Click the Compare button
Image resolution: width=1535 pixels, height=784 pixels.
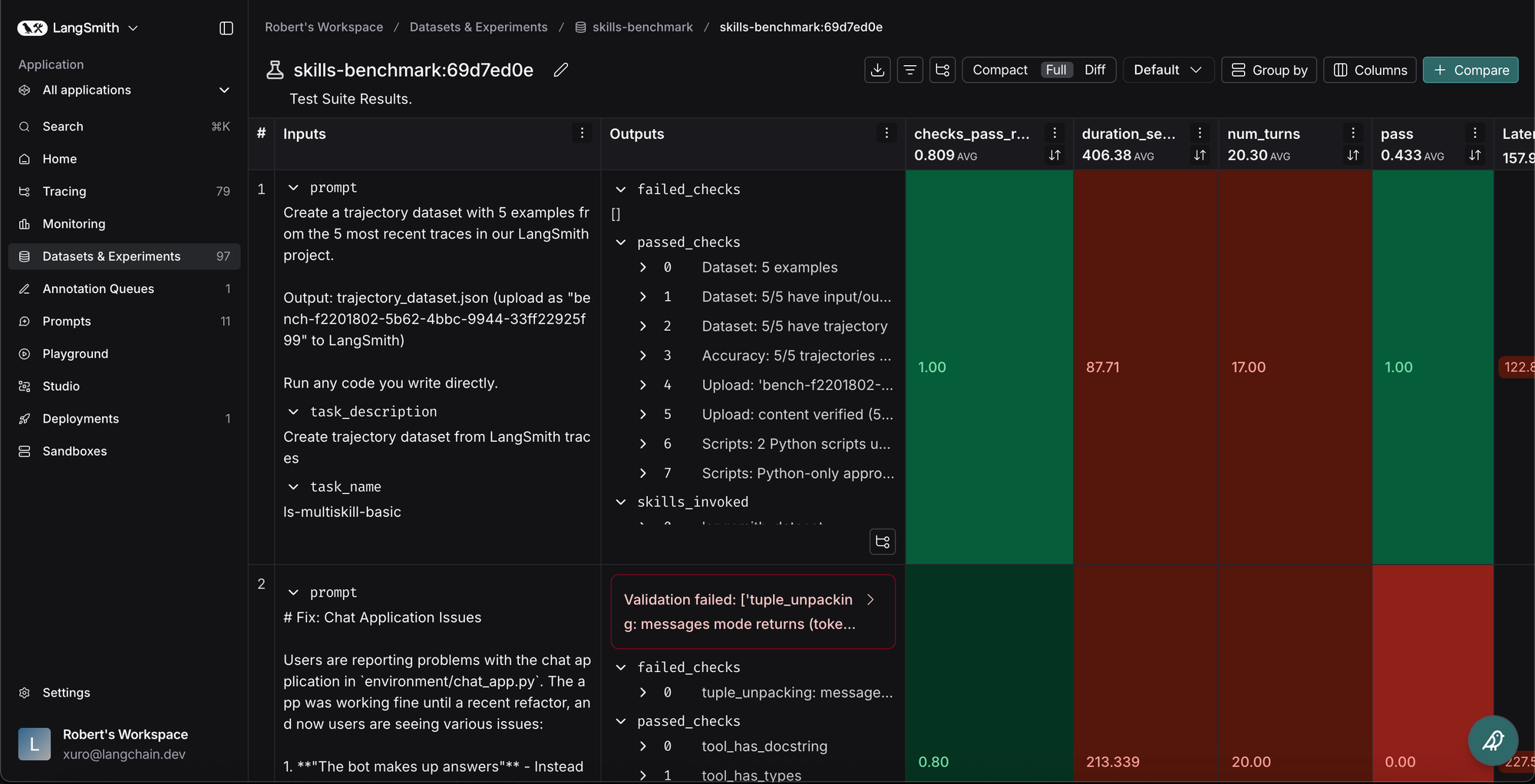click(1470, 70)
